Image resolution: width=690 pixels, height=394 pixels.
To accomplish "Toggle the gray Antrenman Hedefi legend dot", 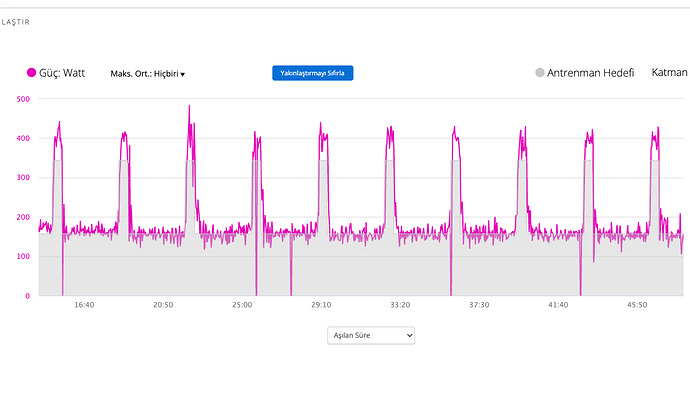I will pos(540,73).
